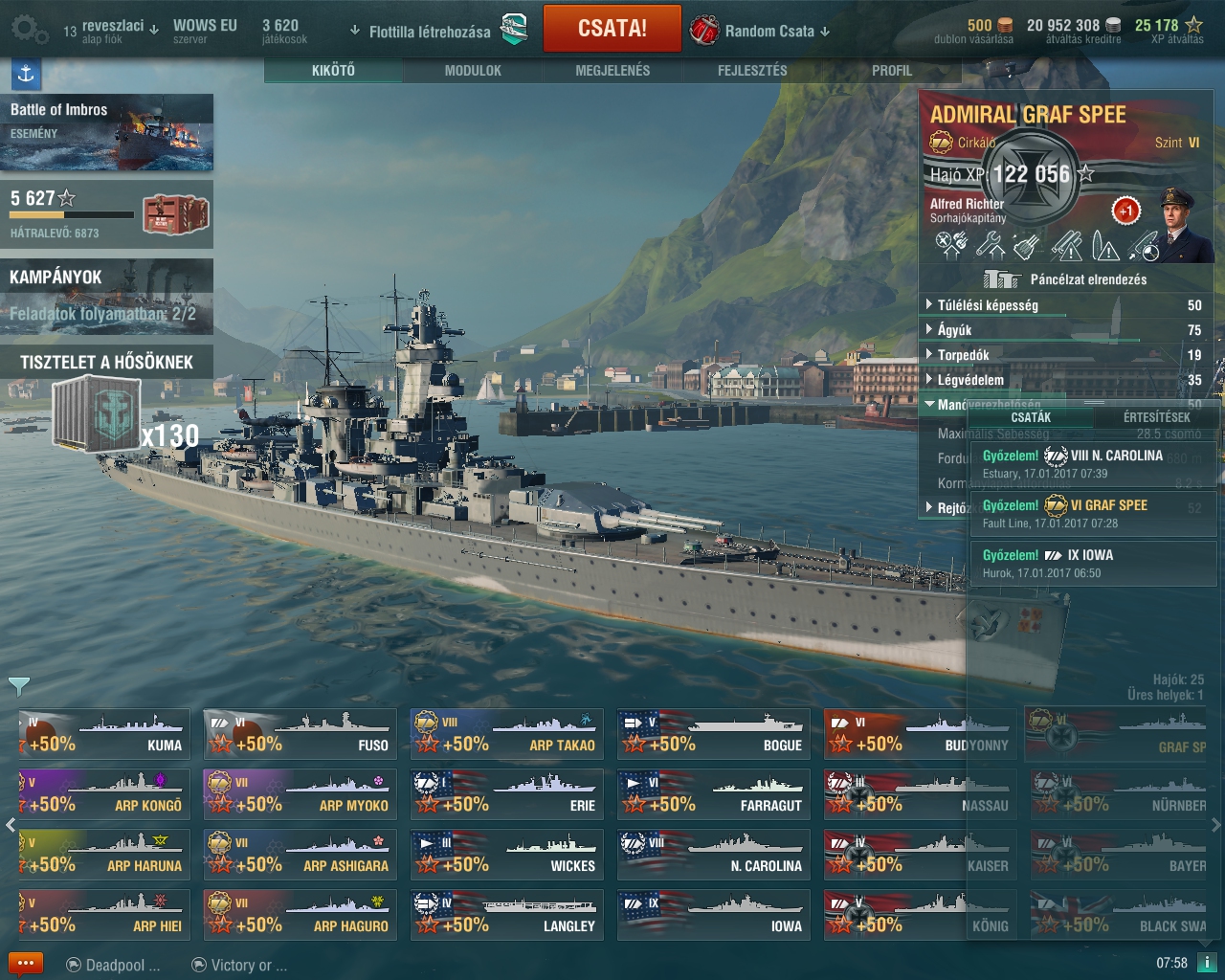Switch to the PROFIL tab

pyautogui.click(x=892, y=71)
